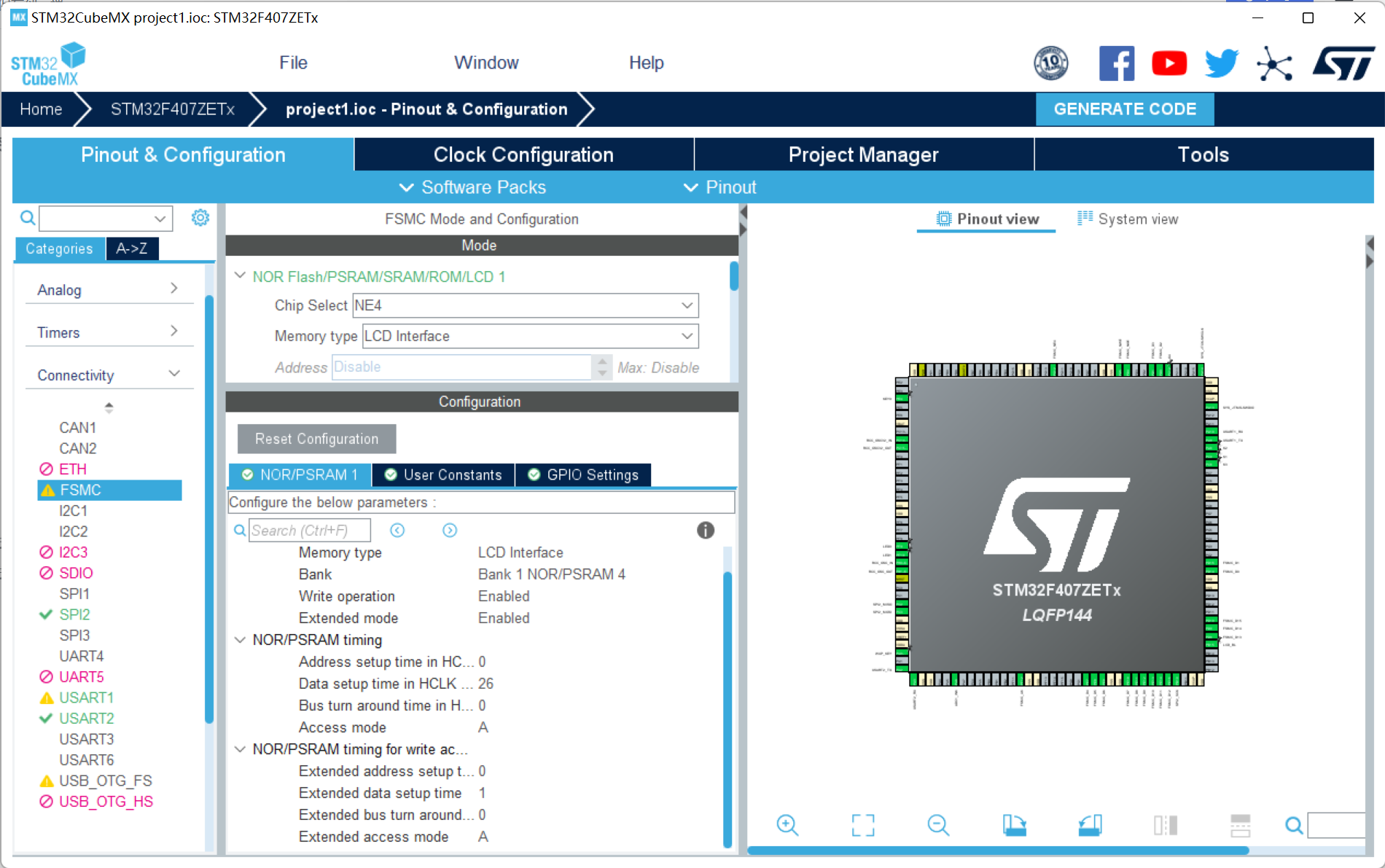
Task: Switch to Tools tab
Action: tap(1203, 155)
